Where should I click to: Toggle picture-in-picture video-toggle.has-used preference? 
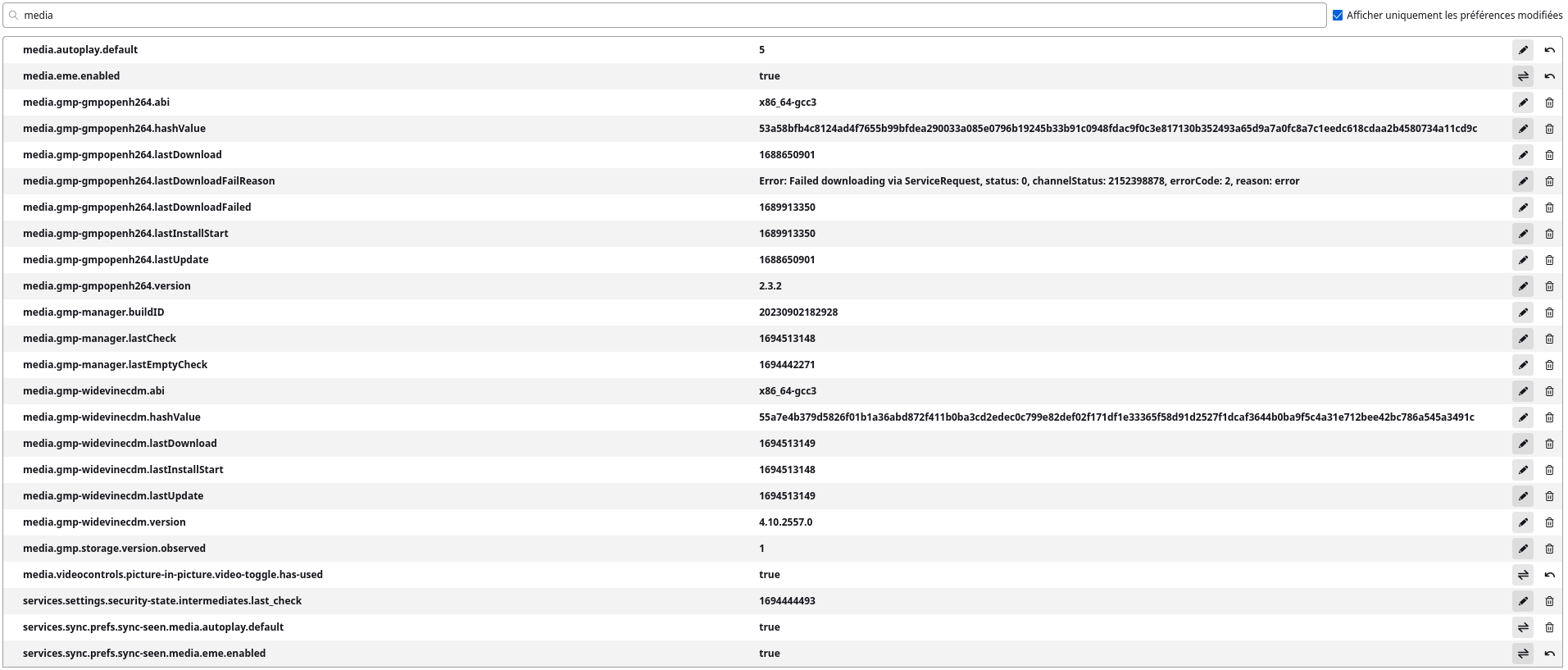point(1523,575)
